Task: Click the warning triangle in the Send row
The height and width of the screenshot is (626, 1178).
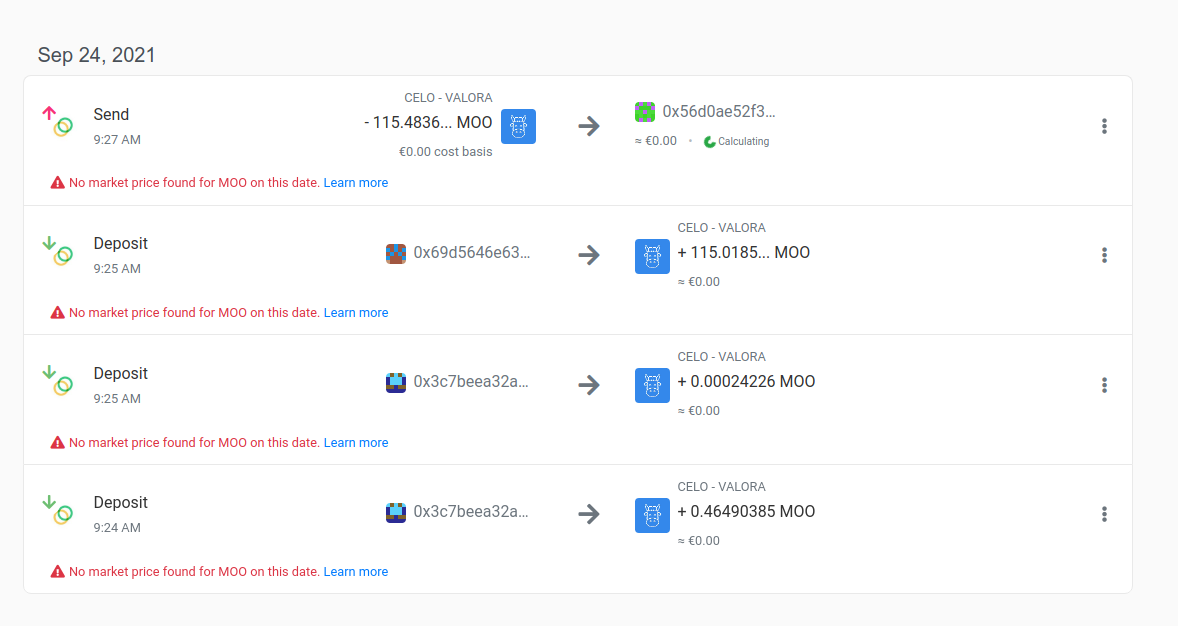Action: (x=57, y=183)
